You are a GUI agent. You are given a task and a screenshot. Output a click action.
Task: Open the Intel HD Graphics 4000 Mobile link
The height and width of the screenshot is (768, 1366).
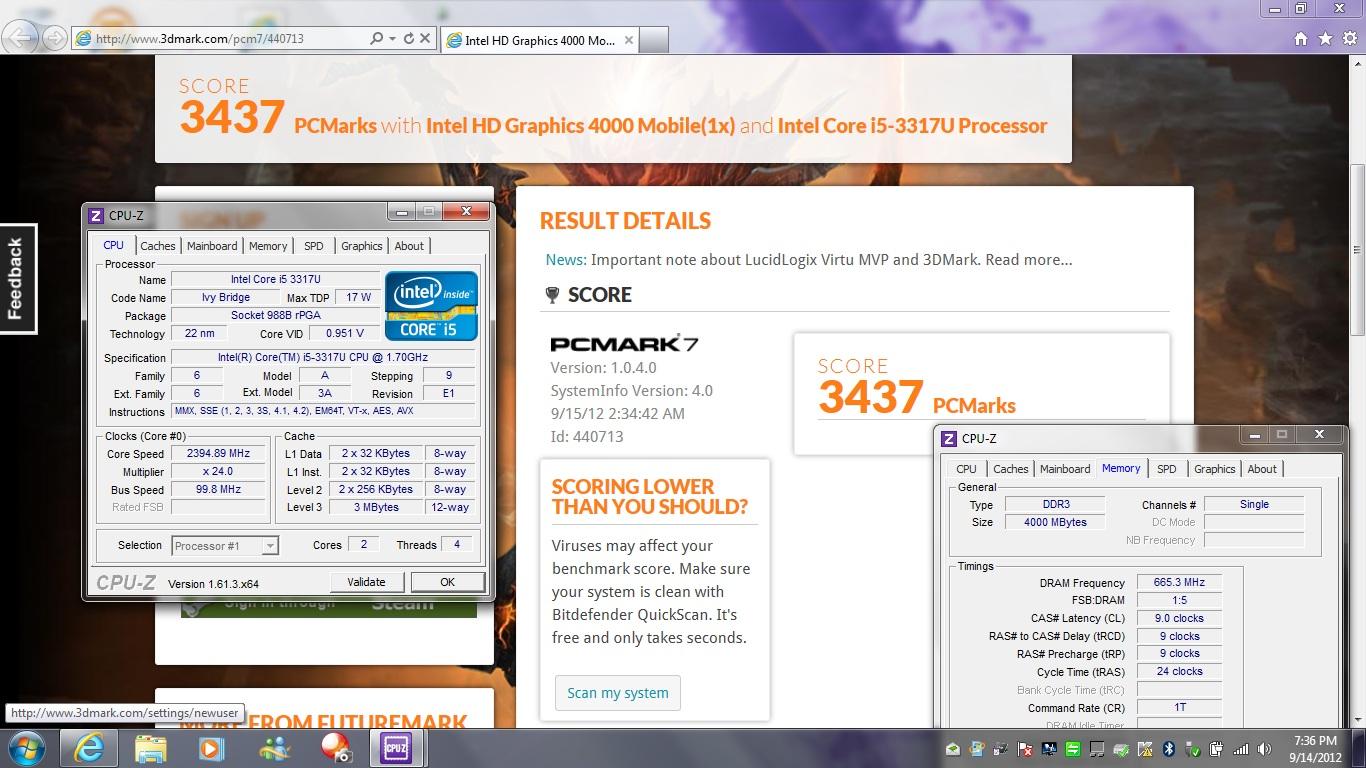(580, 126)
